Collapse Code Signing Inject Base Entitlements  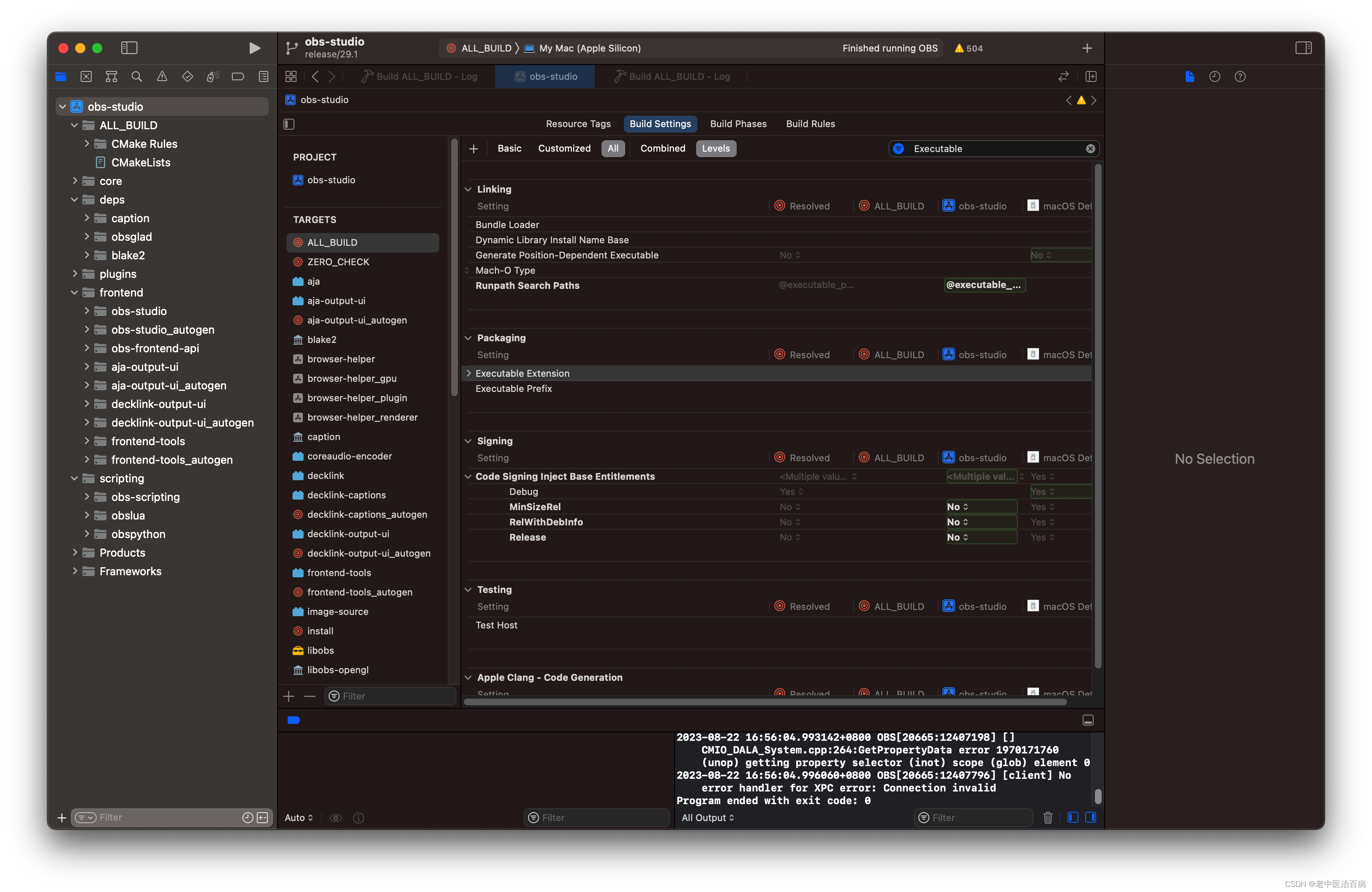pyautogui.click(x=468, y=476)
